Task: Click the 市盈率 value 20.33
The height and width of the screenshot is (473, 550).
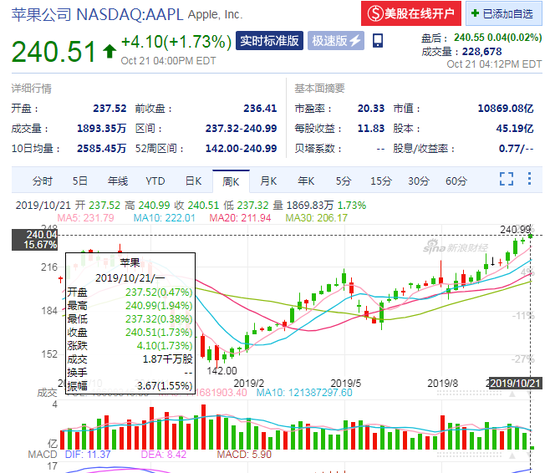Action: [x=371, y=108]
